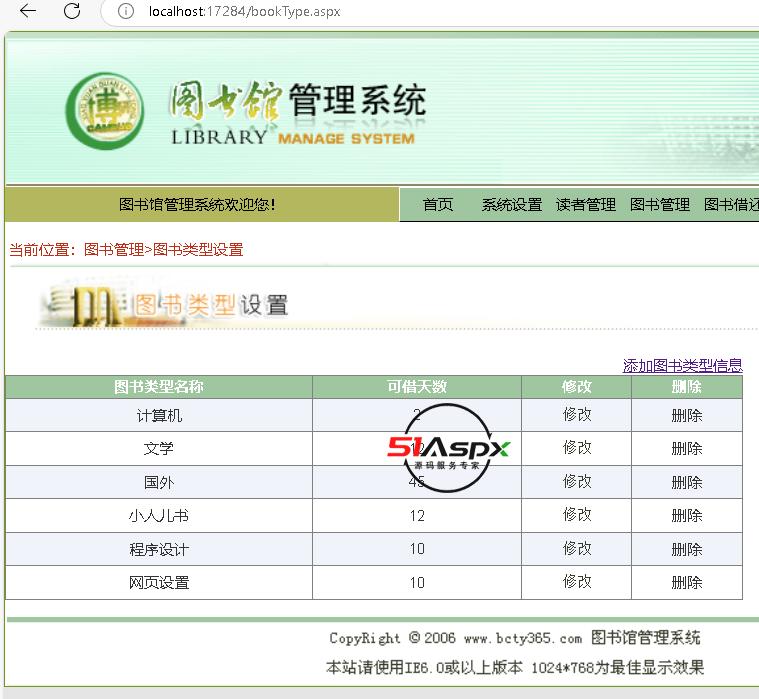Open the 系统设置 menu
Screen dimensions: 759x699
click(x=511, y=205)
